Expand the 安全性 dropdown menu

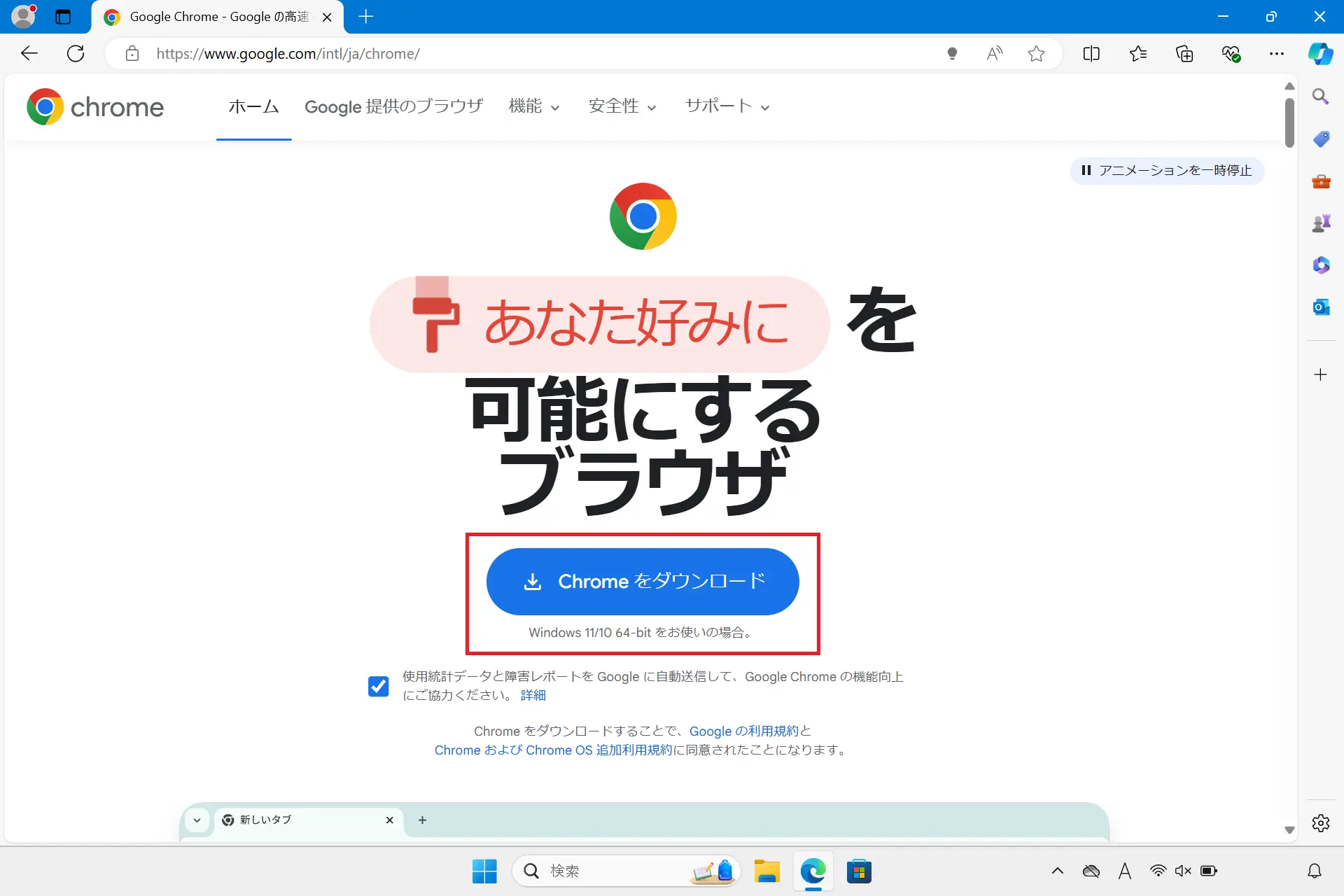pyautogui.click(x=622, y=106)
